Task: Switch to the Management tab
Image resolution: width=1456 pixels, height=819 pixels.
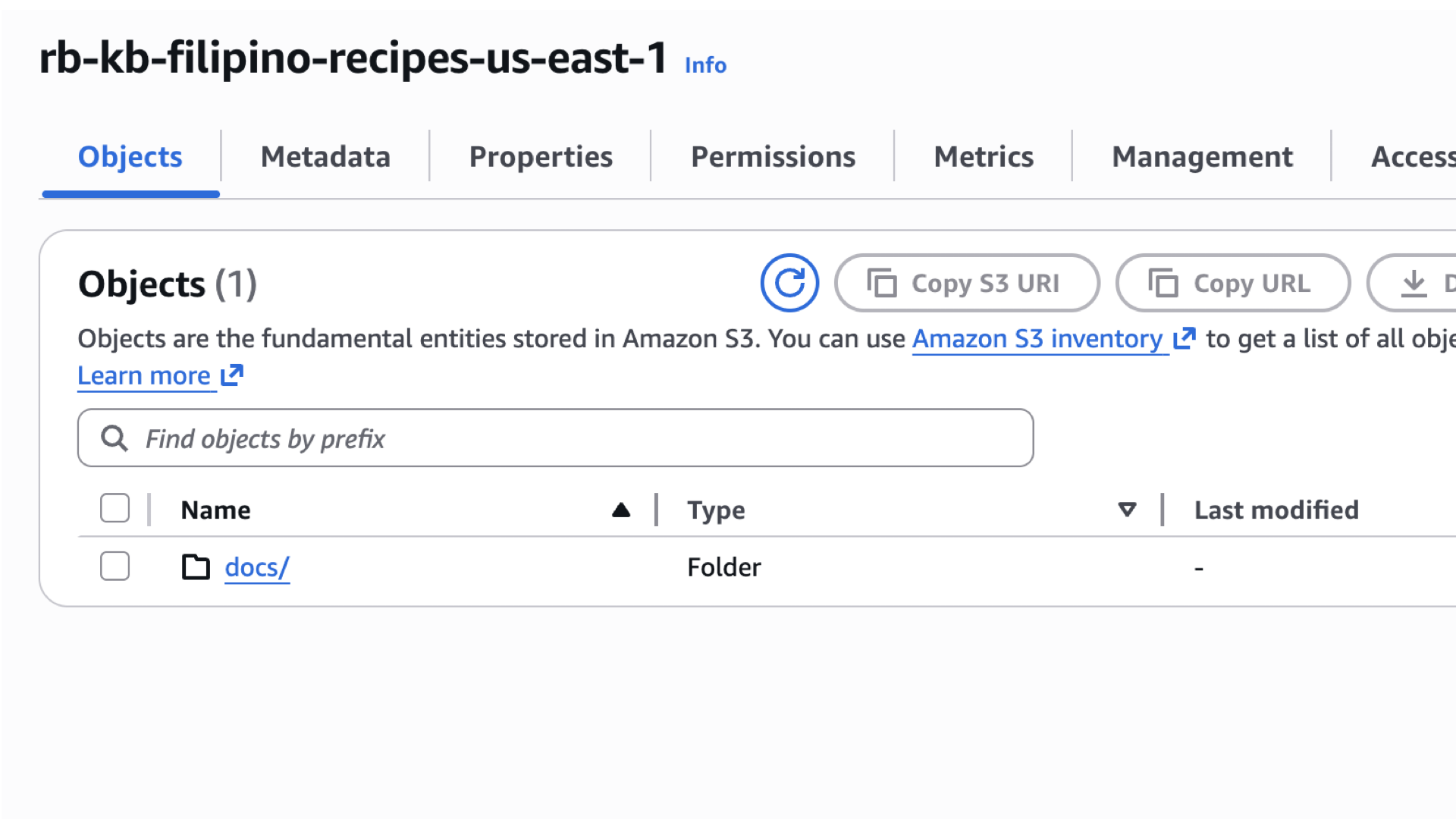Action: (1202, 156)
